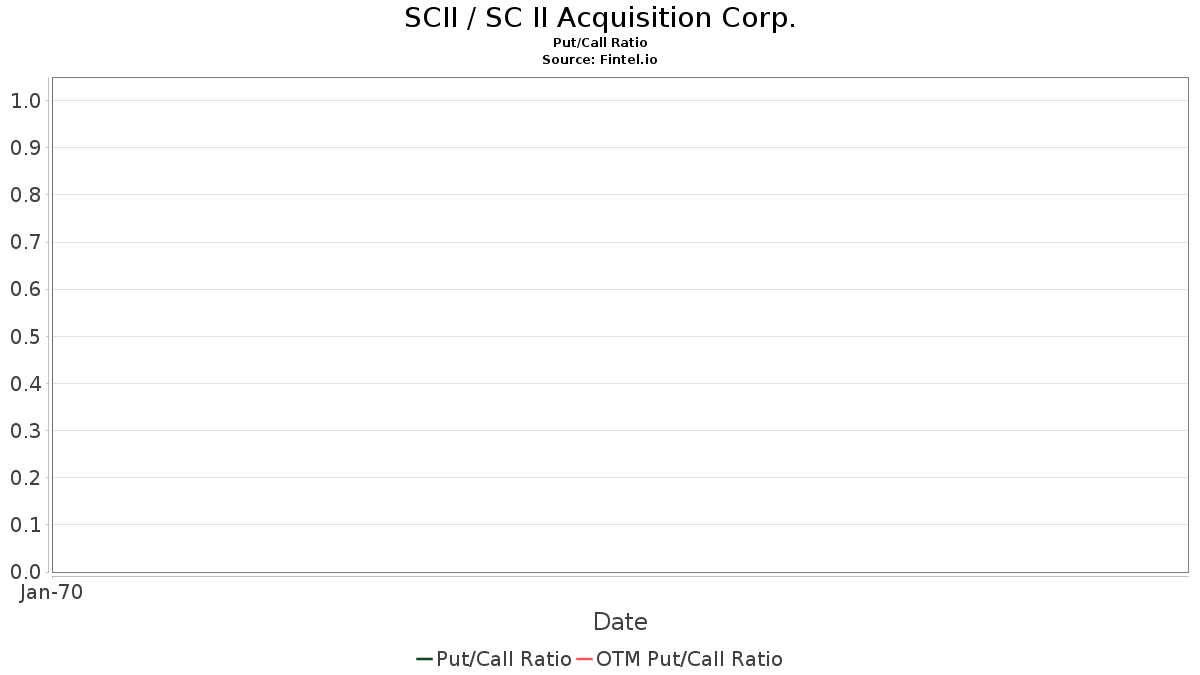Viewport: 1200px width, 675px height.
Task: Click the 0.1 y-axis label
Action: tap(25, 525)
